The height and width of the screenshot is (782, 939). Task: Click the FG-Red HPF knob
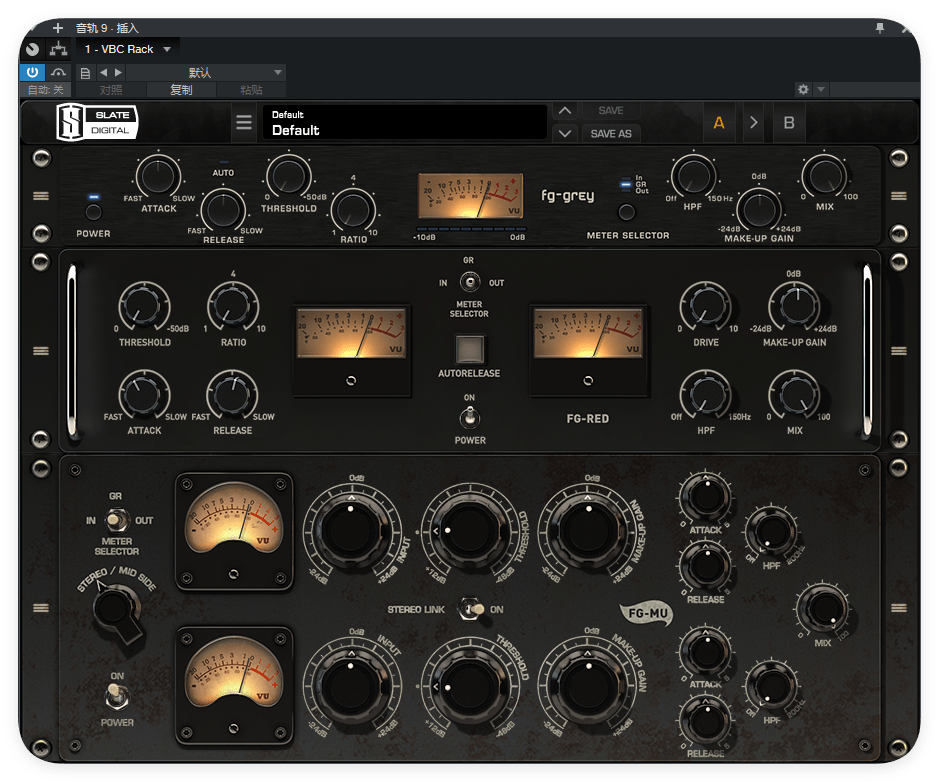pos(705,395)
